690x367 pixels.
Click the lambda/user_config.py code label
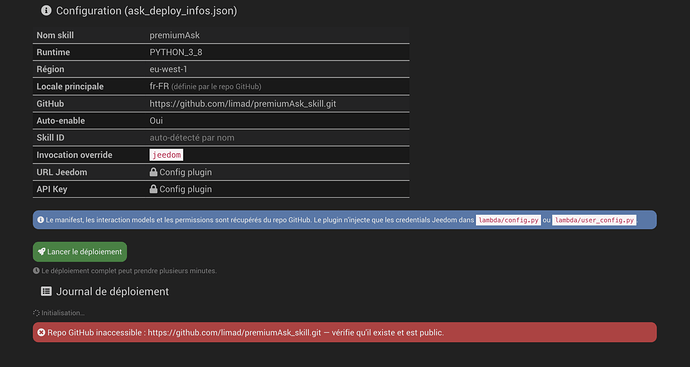[x=594, y=220]
